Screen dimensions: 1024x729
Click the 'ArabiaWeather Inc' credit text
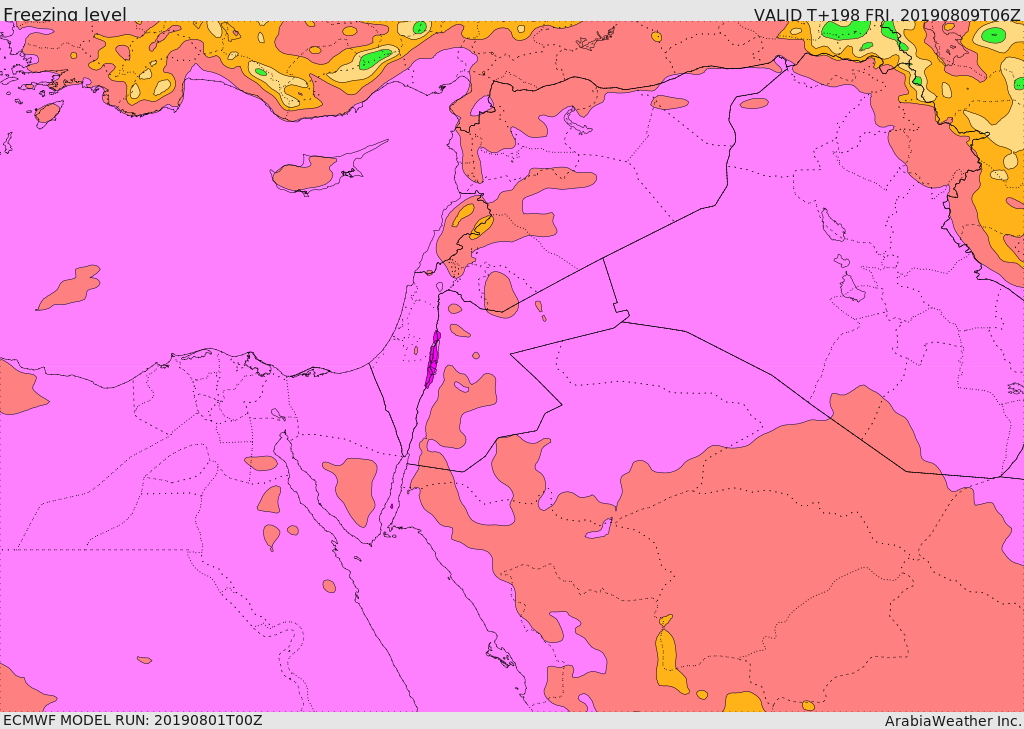953,721
